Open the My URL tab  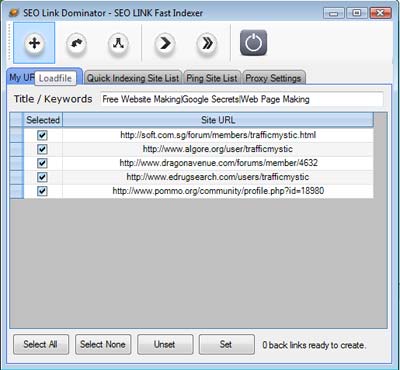click(22, 77)
